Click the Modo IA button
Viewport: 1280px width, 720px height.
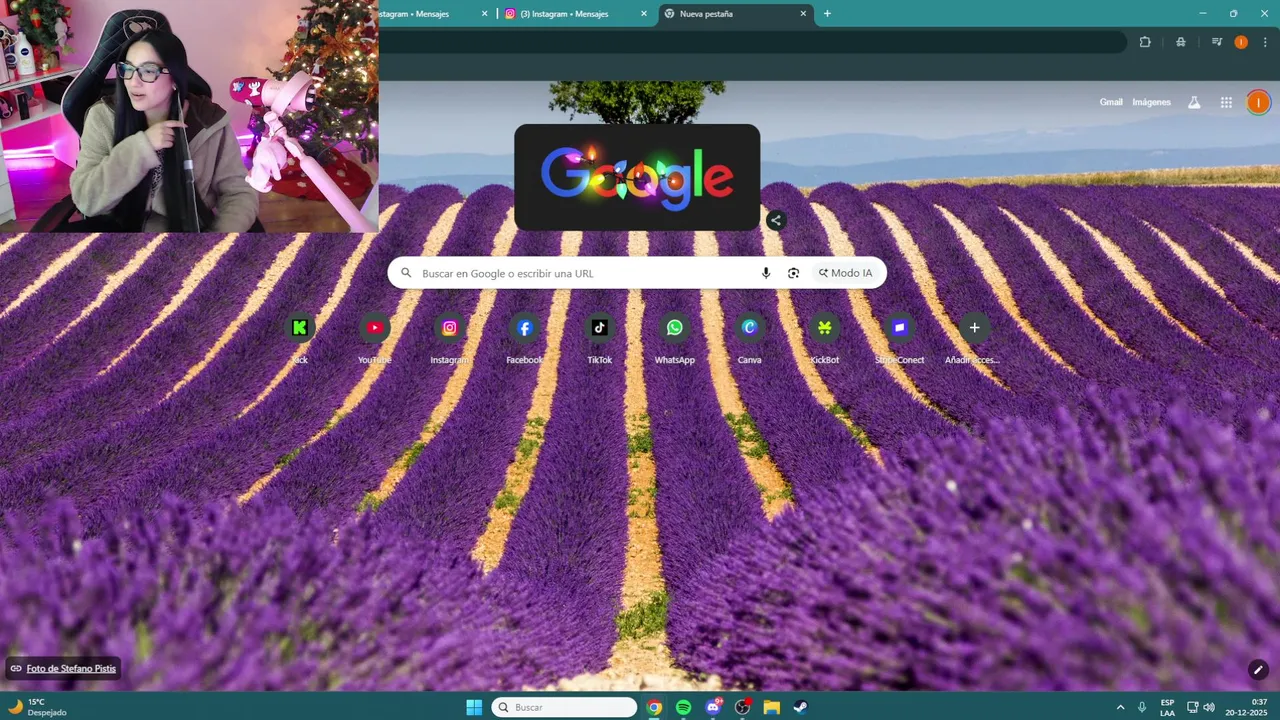[x=845, y=273]
